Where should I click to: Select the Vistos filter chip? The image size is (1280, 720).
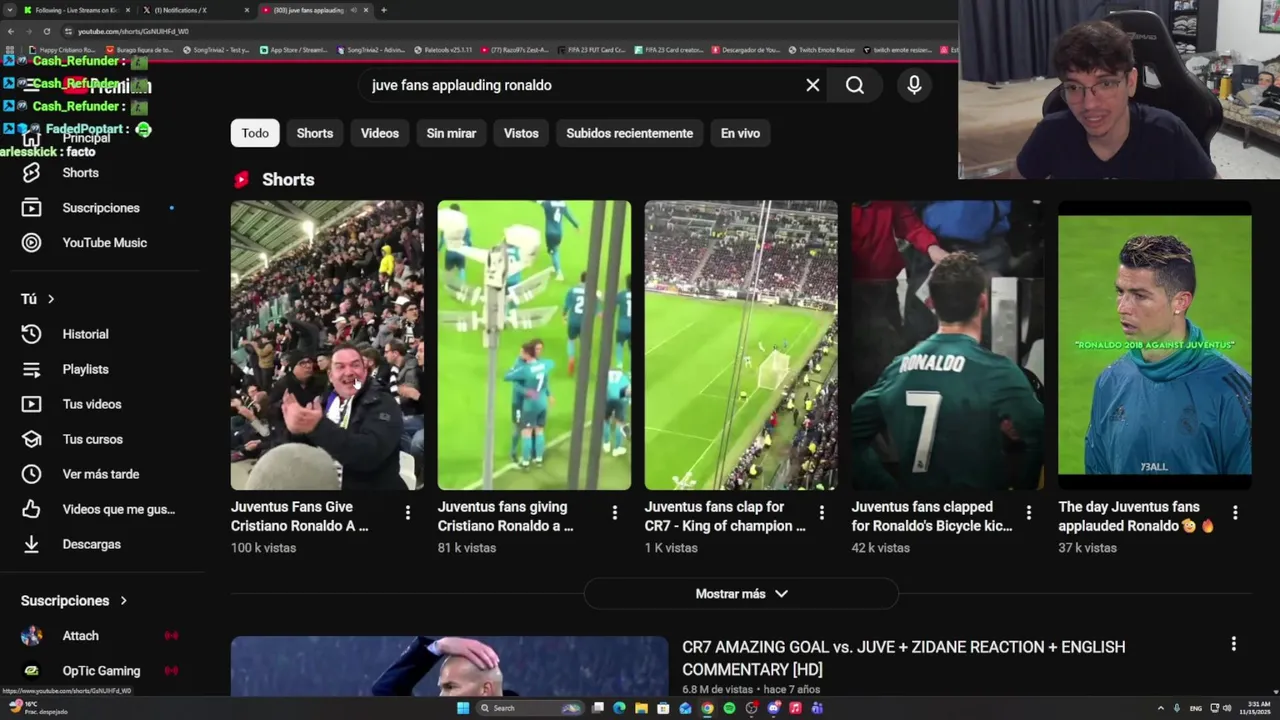point(521,133)
